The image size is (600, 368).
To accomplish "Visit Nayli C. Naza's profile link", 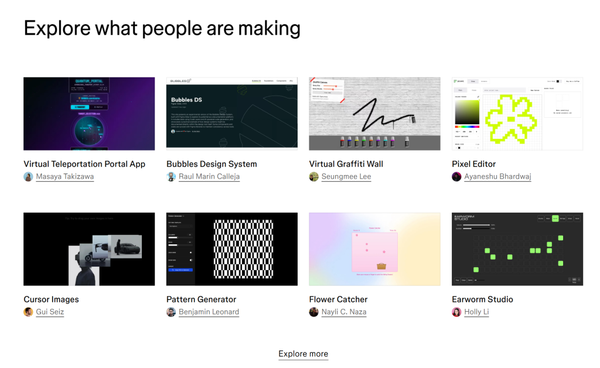I will [344, 312].
